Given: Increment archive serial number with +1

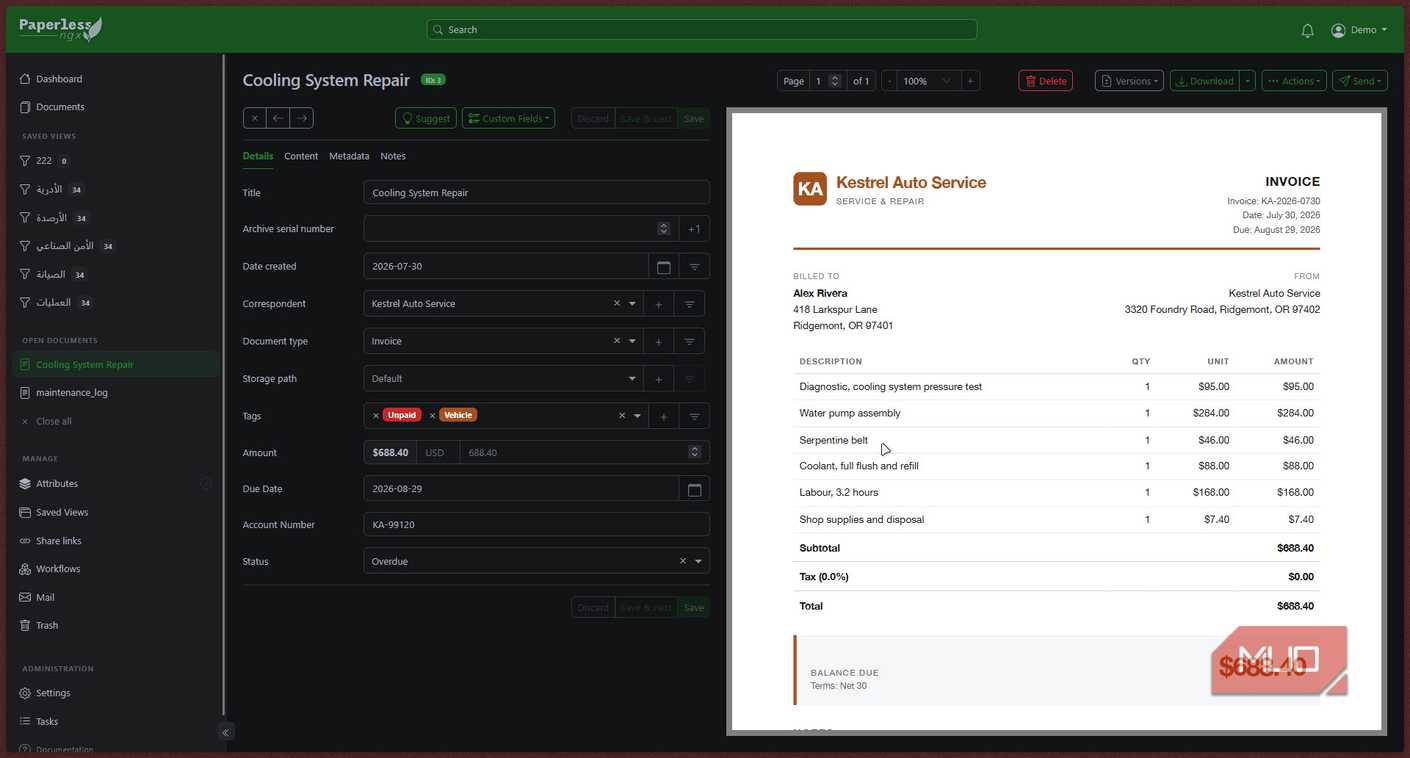Looking at the screenshot, I should click(x=694, y=229).
